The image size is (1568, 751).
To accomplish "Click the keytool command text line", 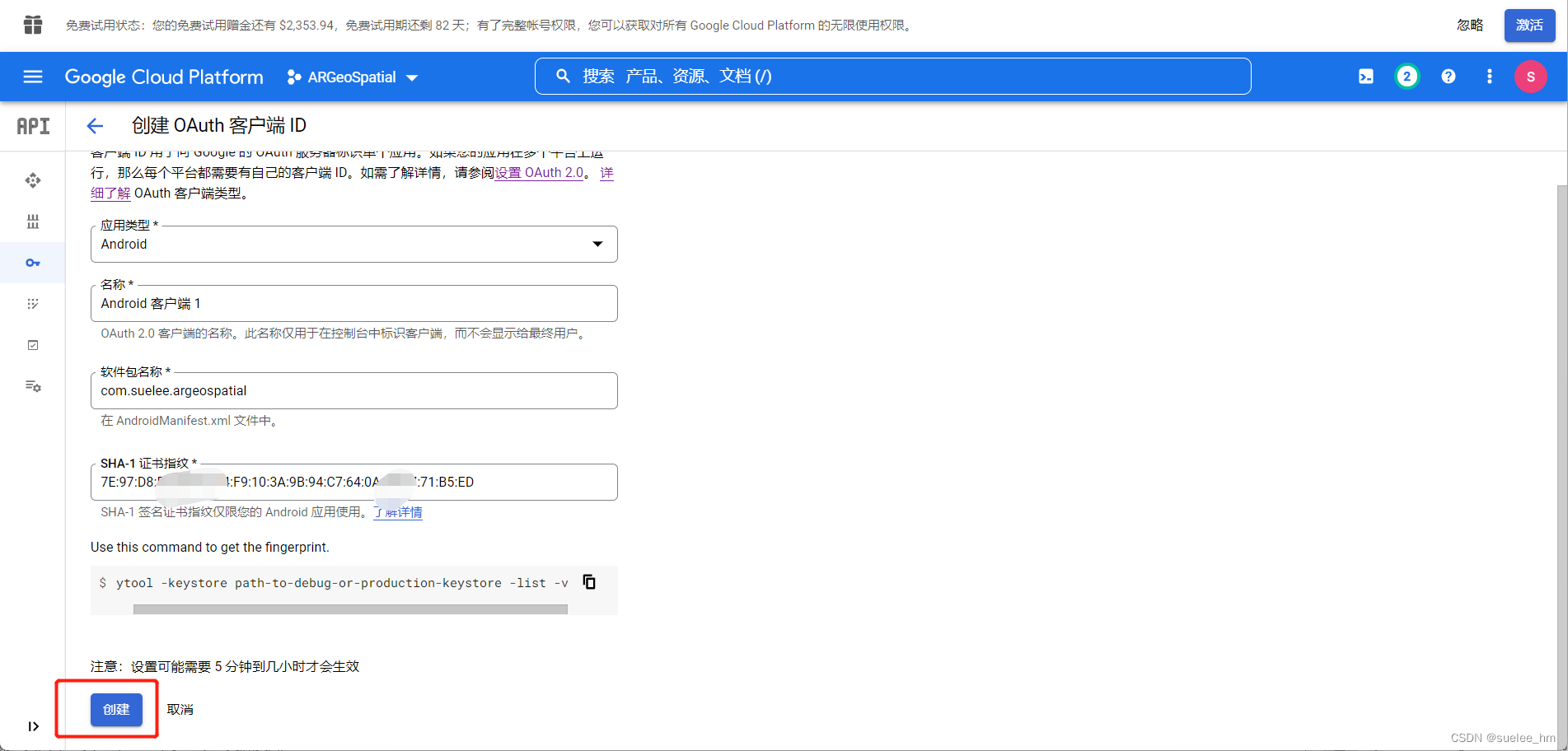I will pos(342,583).
